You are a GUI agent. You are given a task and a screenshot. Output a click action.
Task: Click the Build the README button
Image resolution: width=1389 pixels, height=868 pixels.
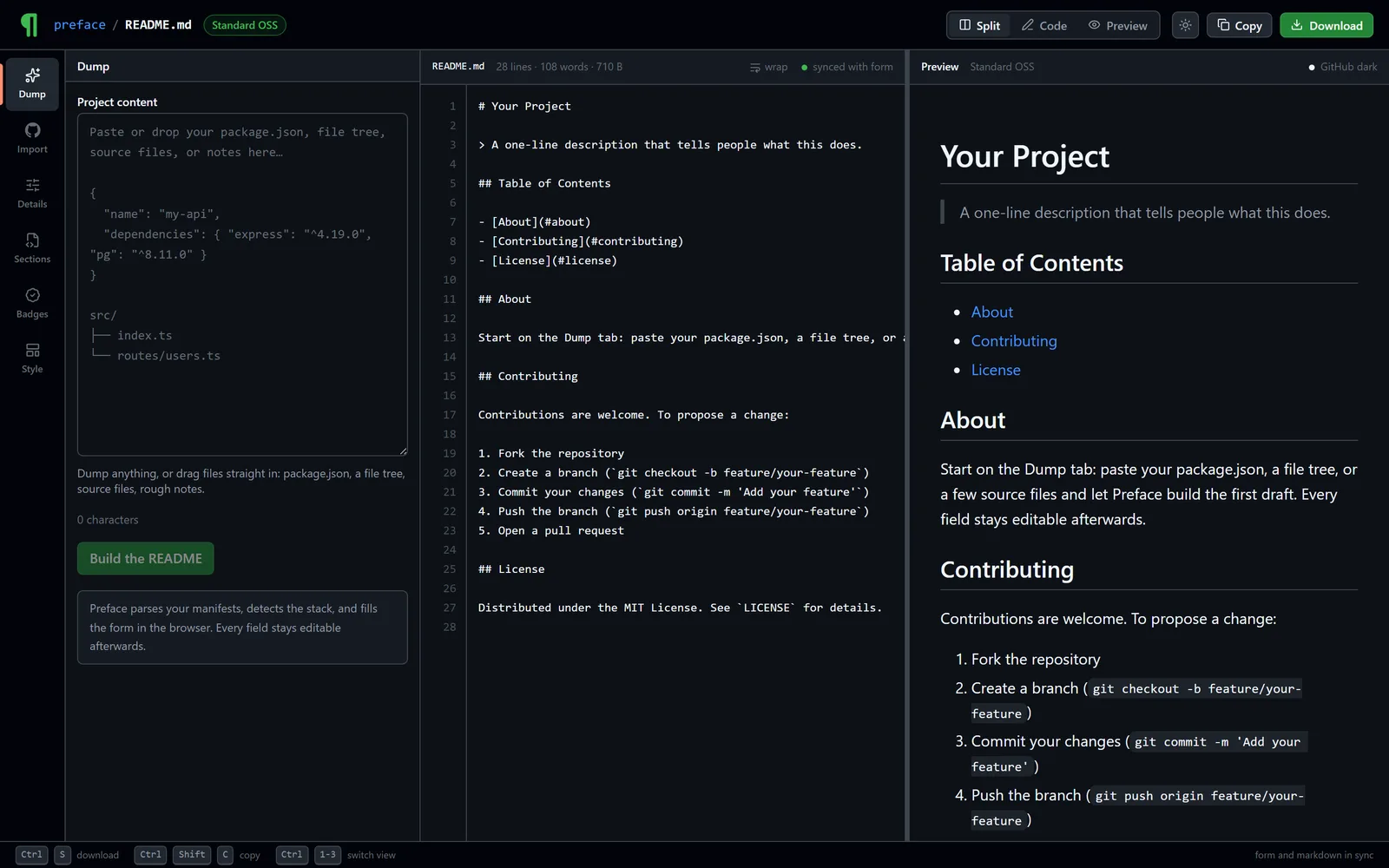pos(146,558)
